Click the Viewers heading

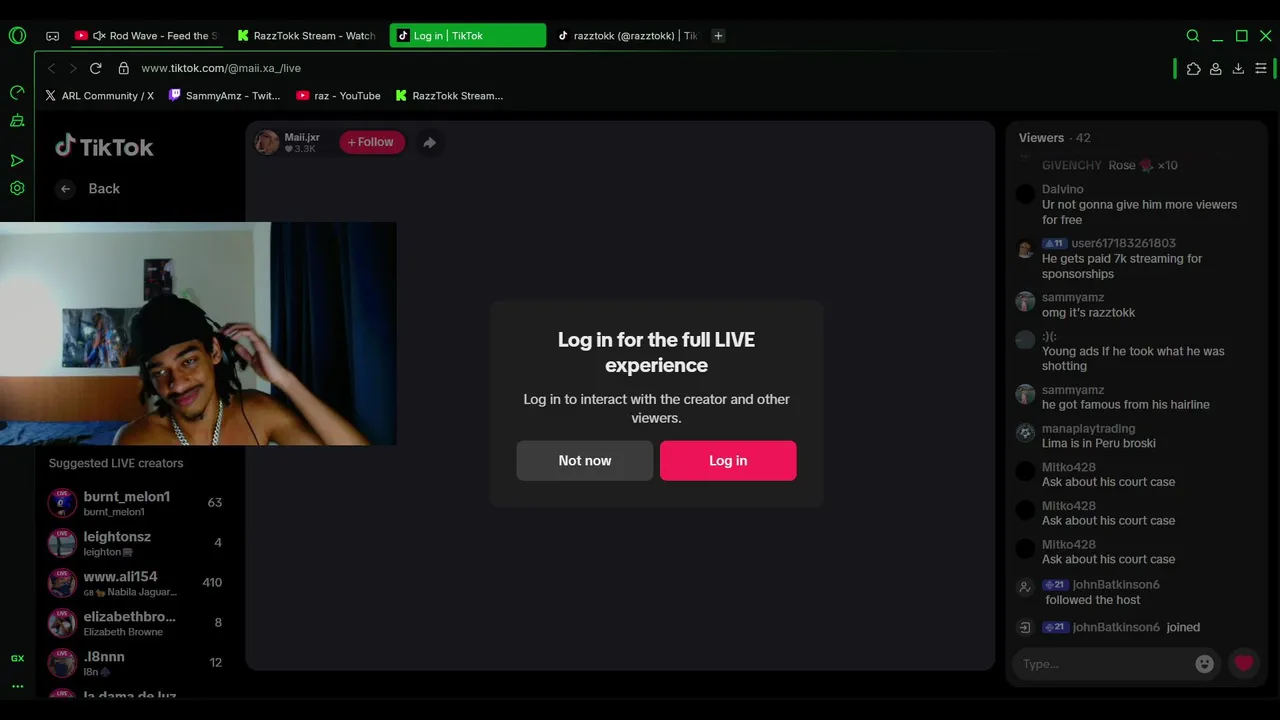(x=1041, y=138)
